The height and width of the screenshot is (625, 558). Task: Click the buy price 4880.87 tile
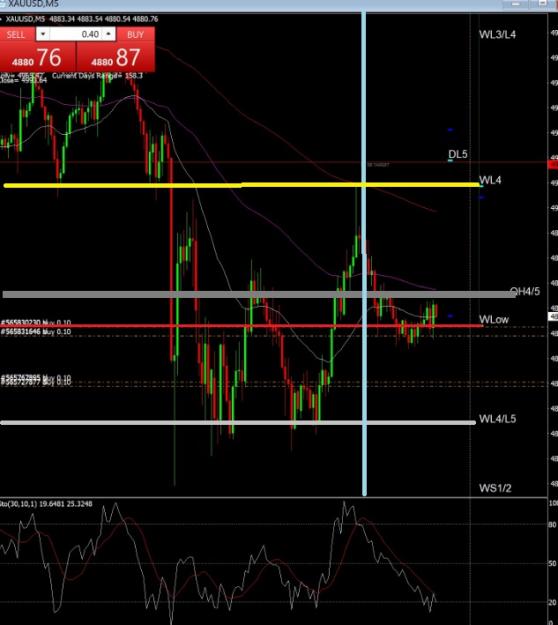(116, 57)
